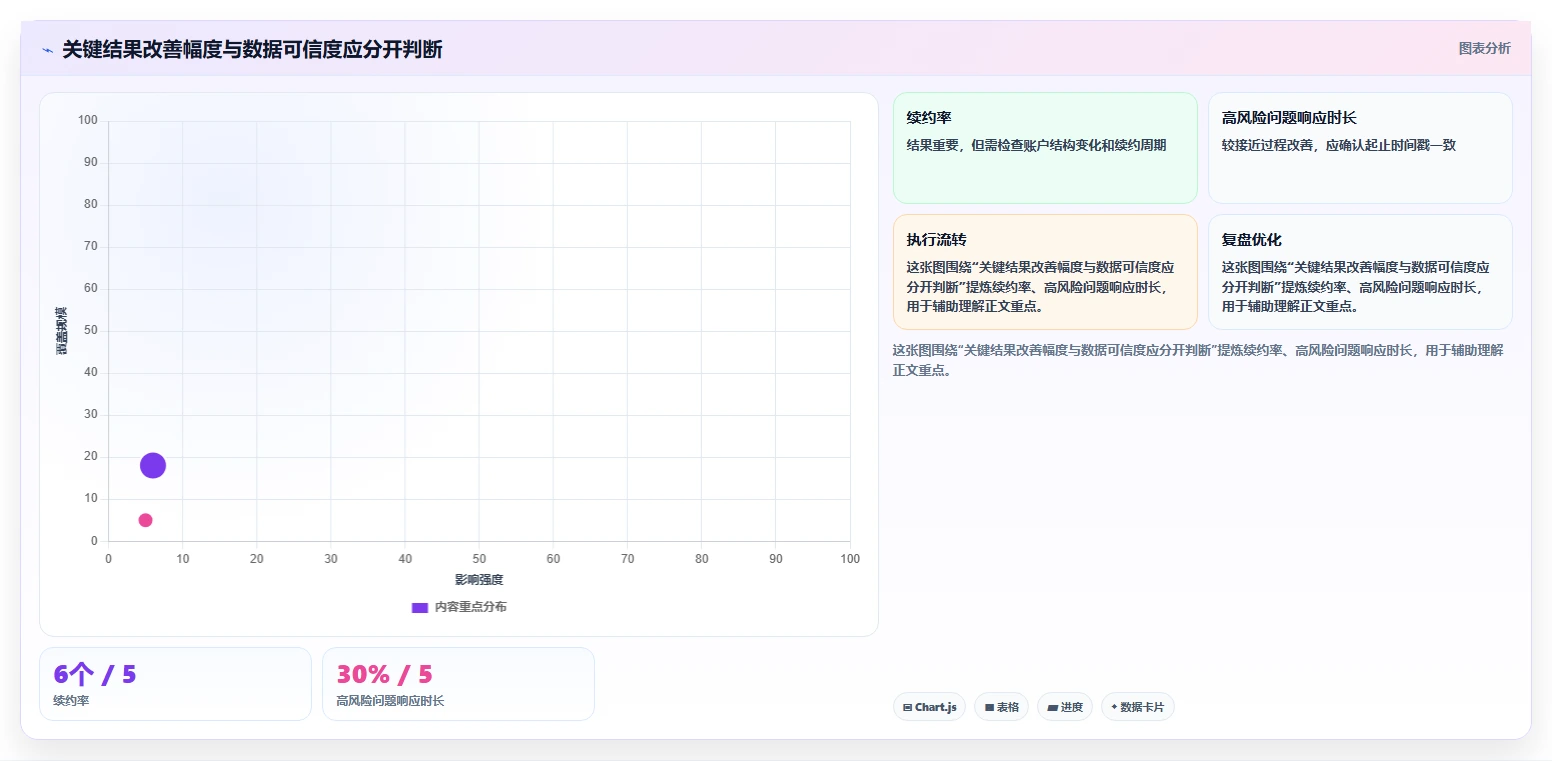The width and height of the screenshot is (1552, 761).
Task: Click the 影响强度 x-axis title
Action: 479,580
